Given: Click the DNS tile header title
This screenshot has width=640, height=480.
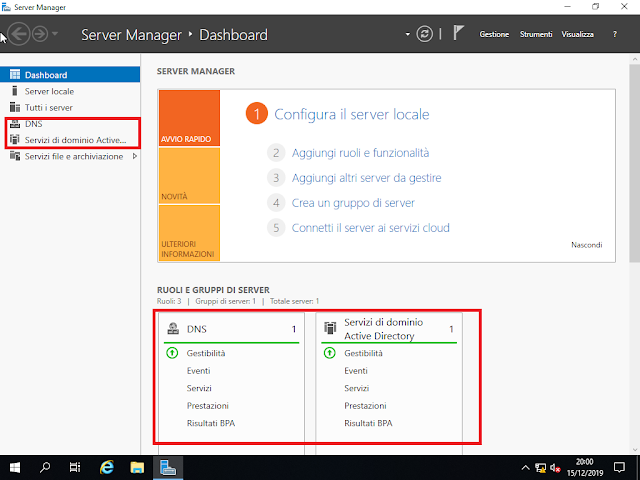Looking at the screenshot, I should [x=197, y=329].
